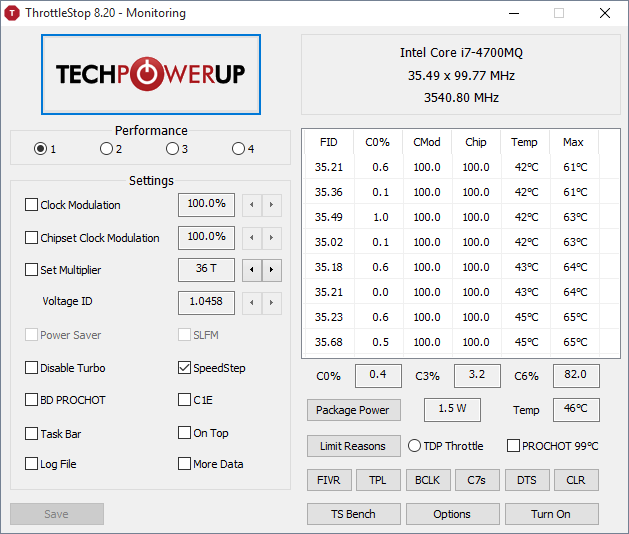Increase Voltage ID with right arrow
629x534 pixels.
point(272,303)
